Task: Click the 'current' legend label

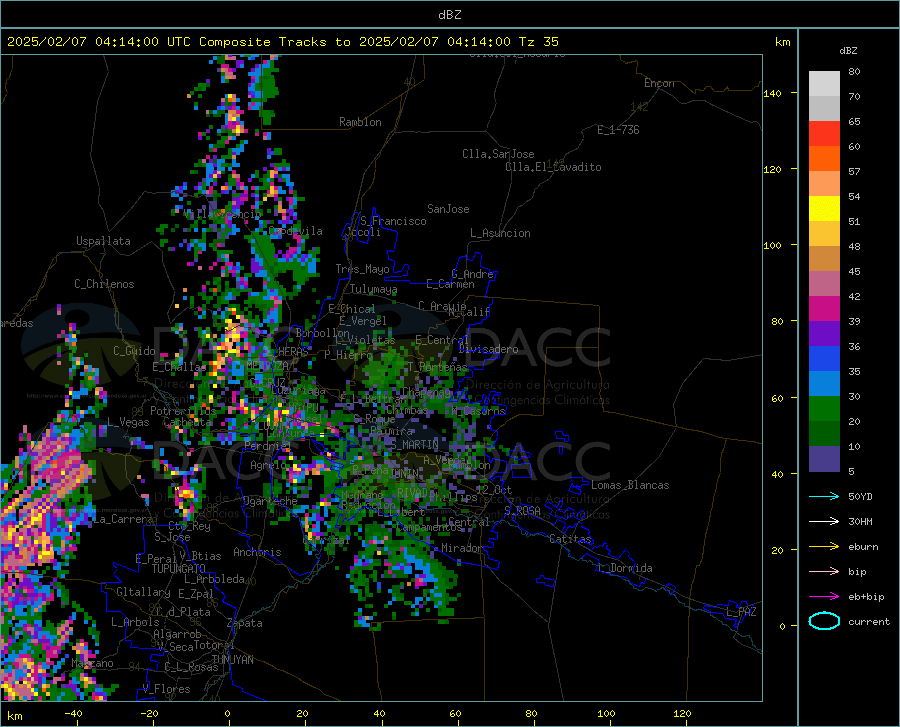Action: click(869, 621)
